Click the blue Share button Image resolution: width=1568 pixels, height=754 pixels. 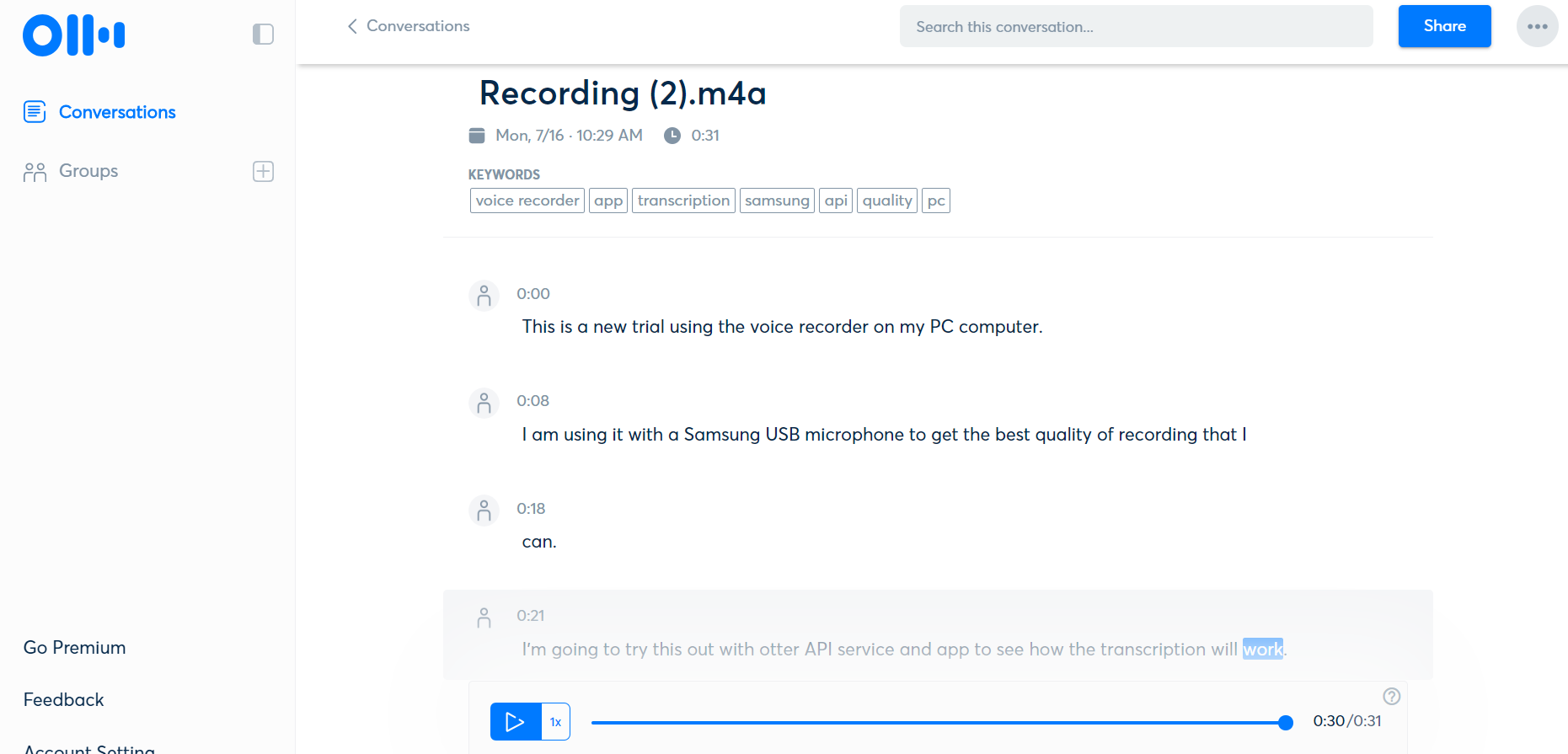tap(1444, 26)
